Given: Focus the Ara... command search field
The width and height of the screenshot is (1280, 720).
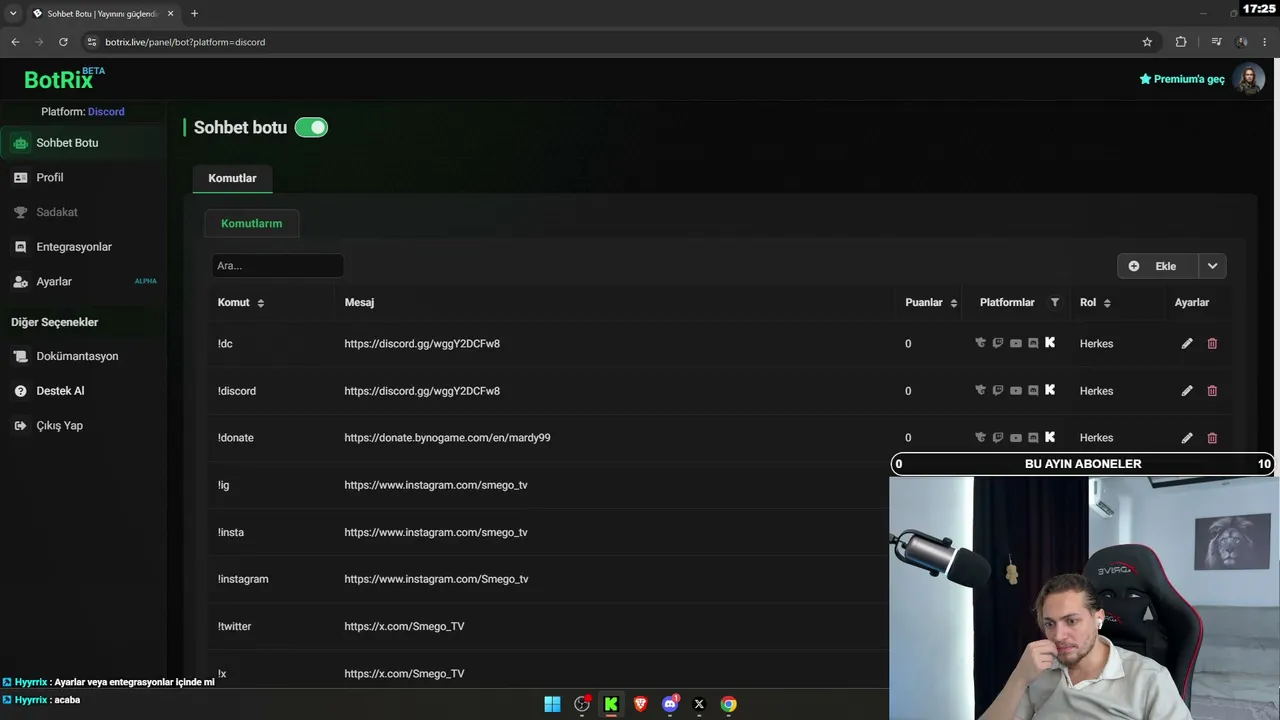Looking at the screenshot, I should (277, 266).
